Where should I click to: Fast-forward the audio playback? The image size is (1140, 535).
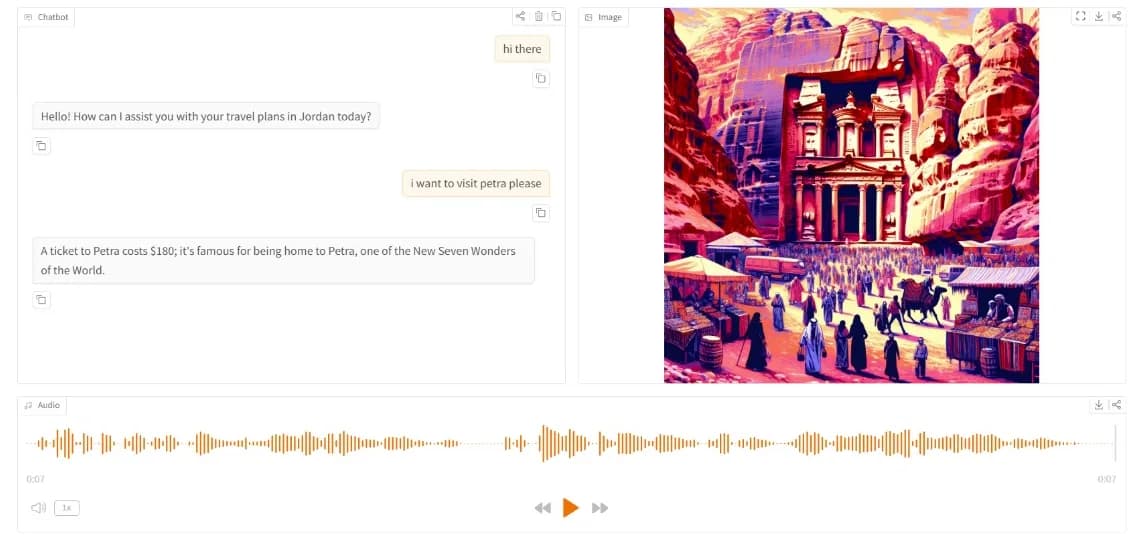[x=600, y=508]
